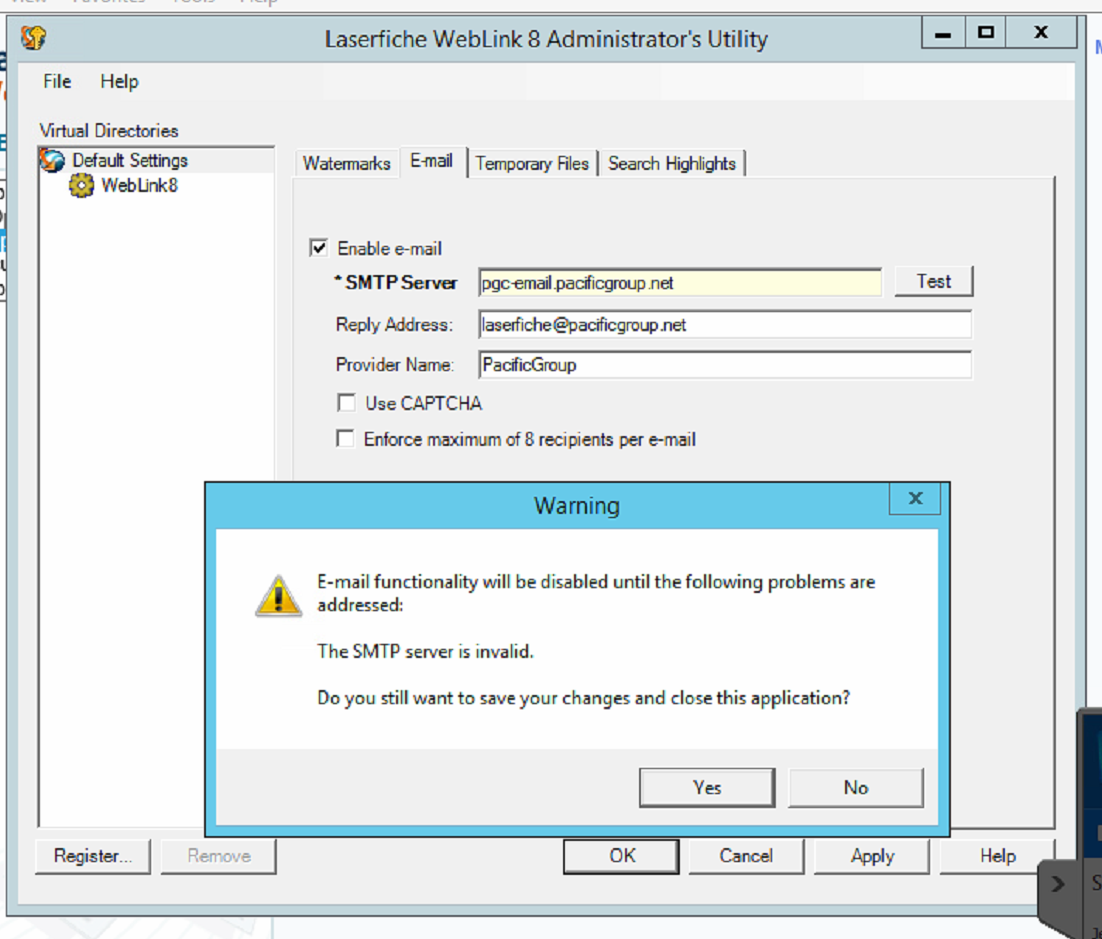This screenshot has height=939, width=1102.
Task: Minimize the Administrator's Utility window
Action: point(942,32)
